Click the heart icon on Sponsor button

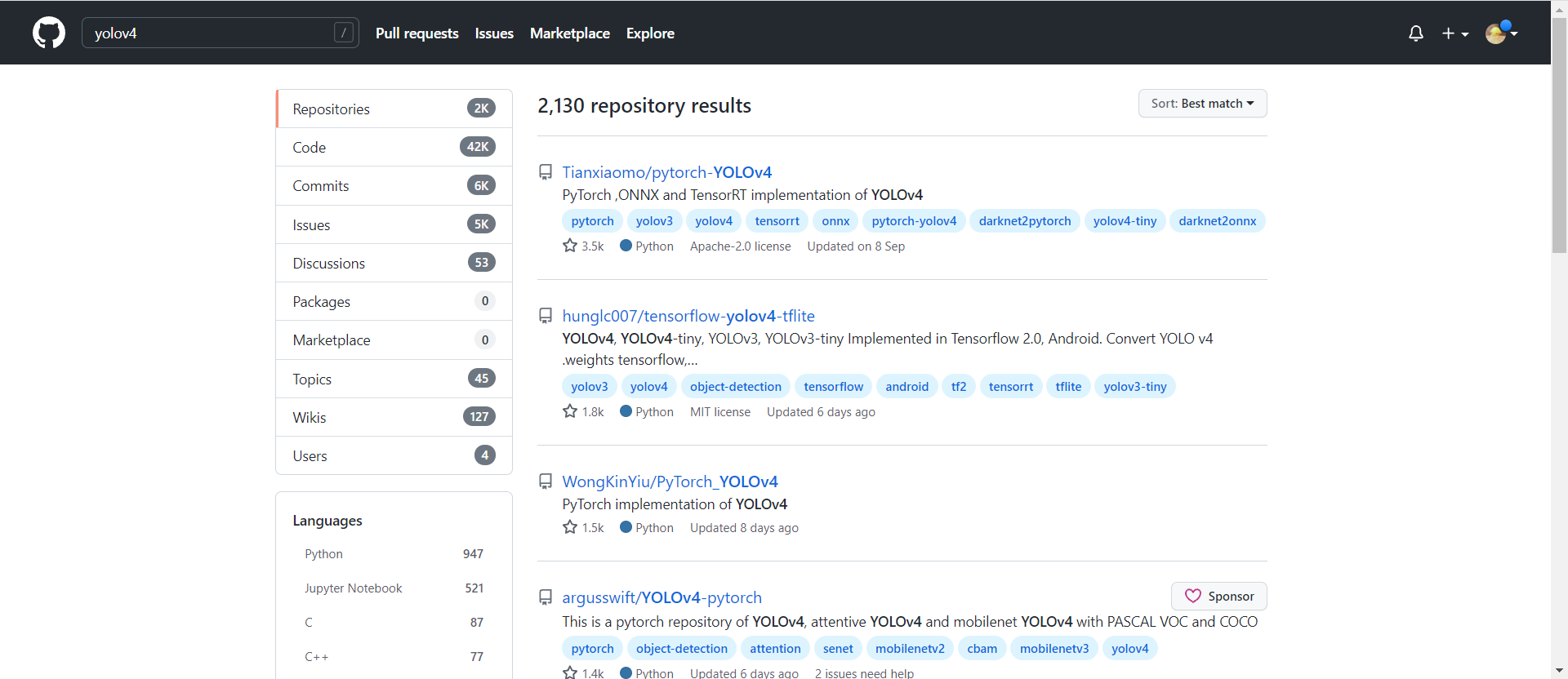pyautogui.click(x=1193, y=597)
